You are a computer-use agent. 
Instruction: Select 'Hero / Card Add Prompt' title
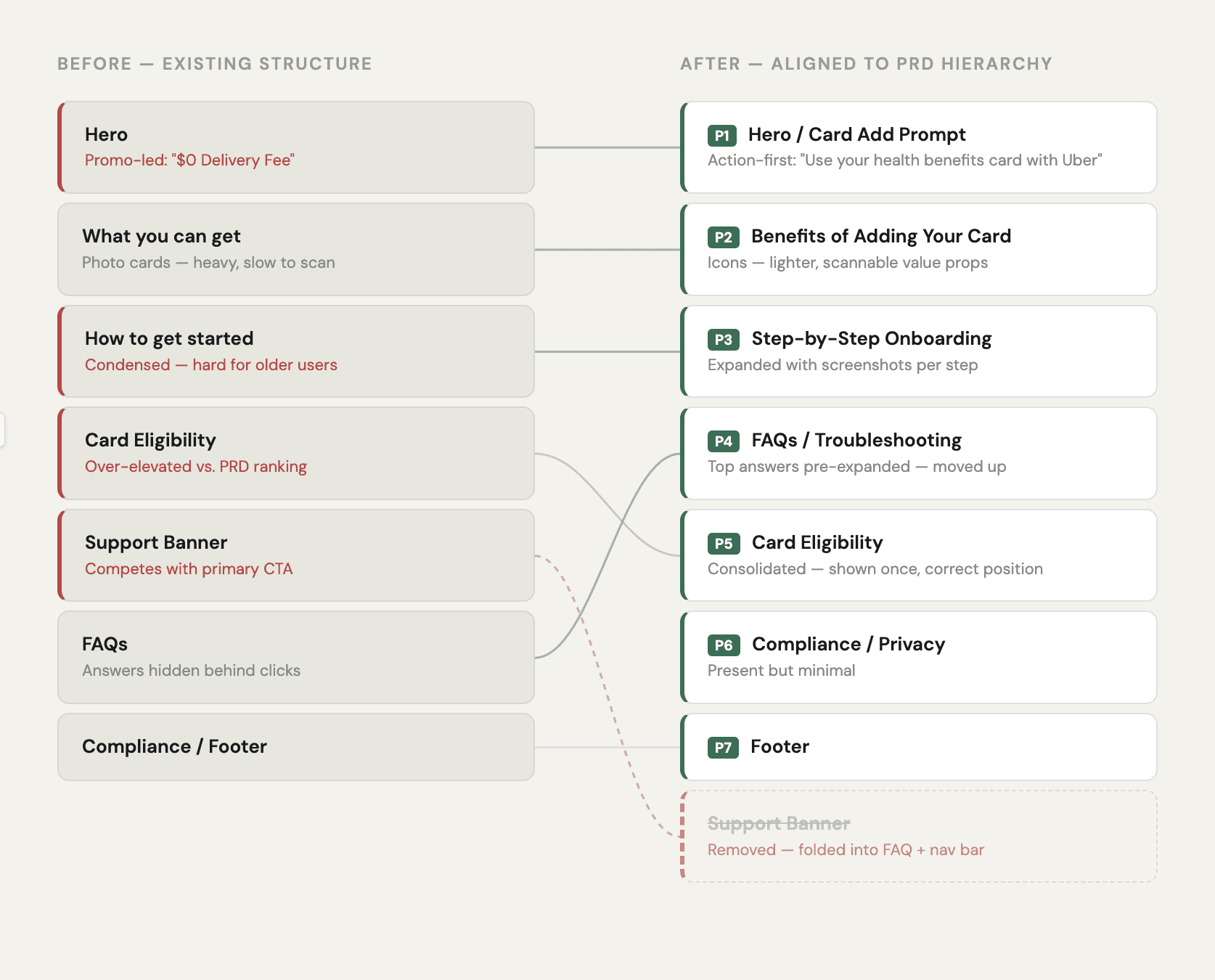pyautogui.click(x=856, y=134)
